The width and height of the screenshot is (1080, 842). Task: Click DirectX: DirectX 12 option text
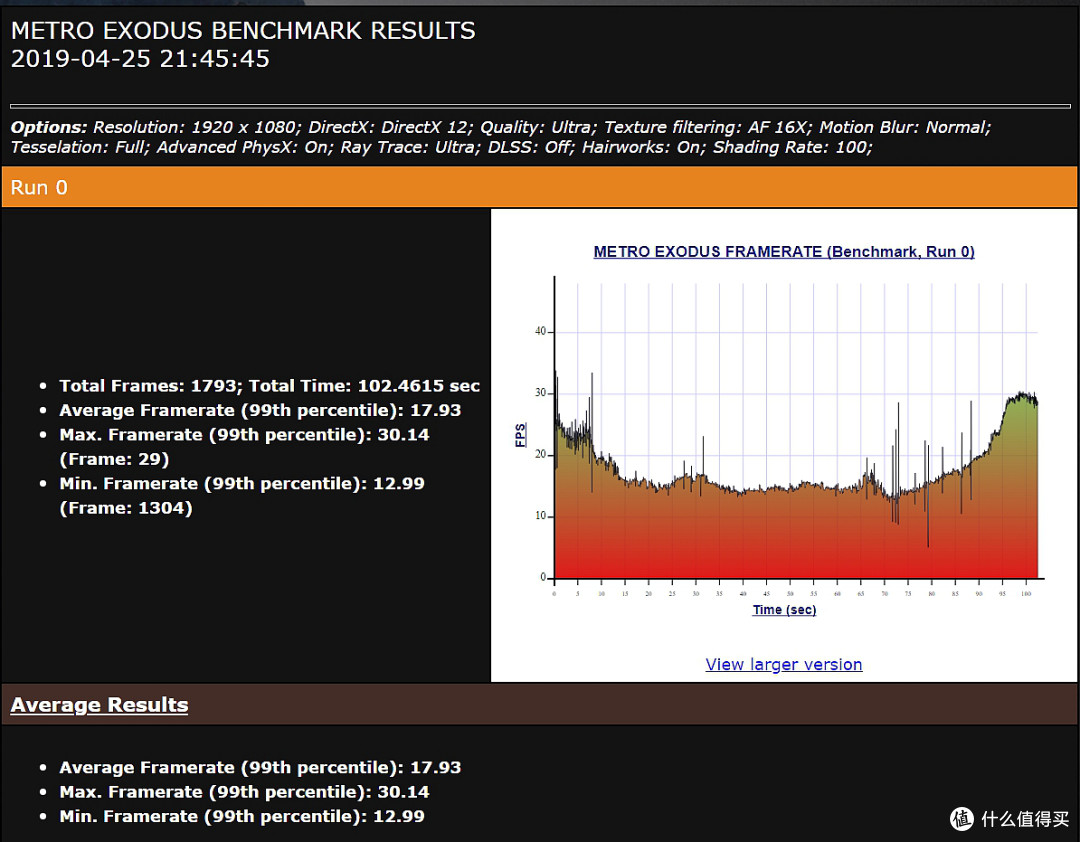(391, 127)
